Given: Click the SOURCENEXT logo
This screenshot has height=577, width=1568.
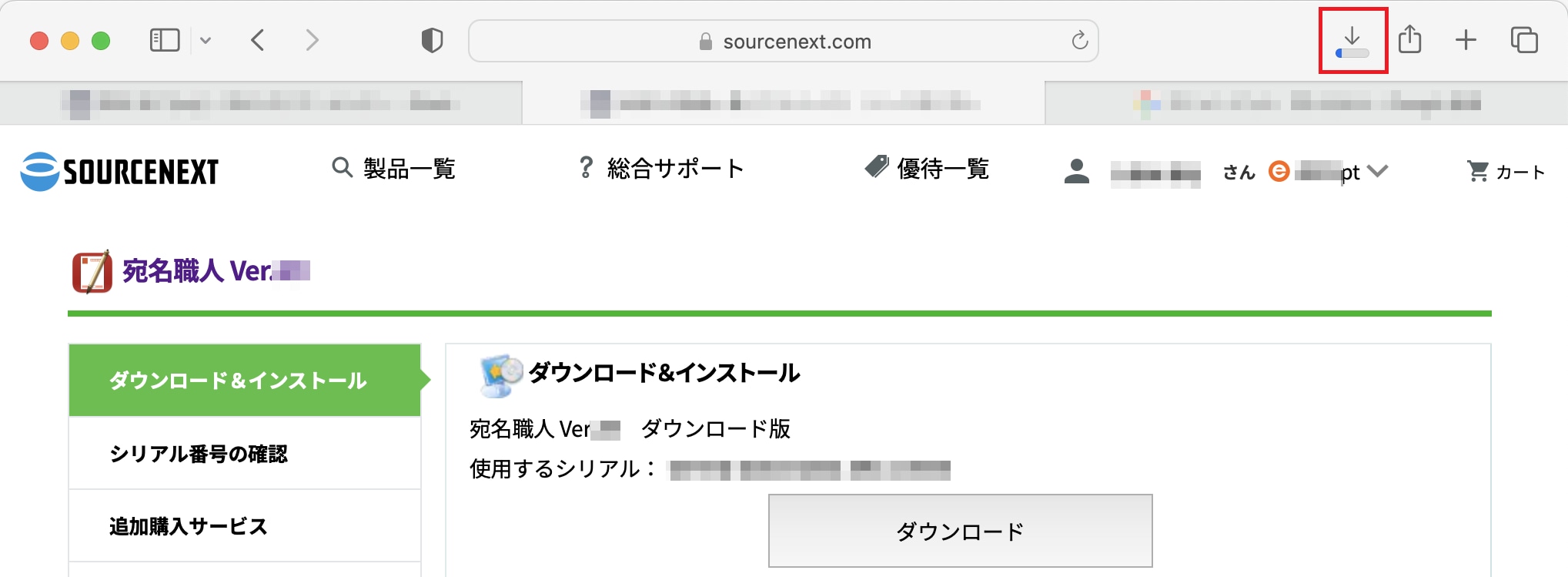Looking at the screenshot, I should [x=119, y=171].
